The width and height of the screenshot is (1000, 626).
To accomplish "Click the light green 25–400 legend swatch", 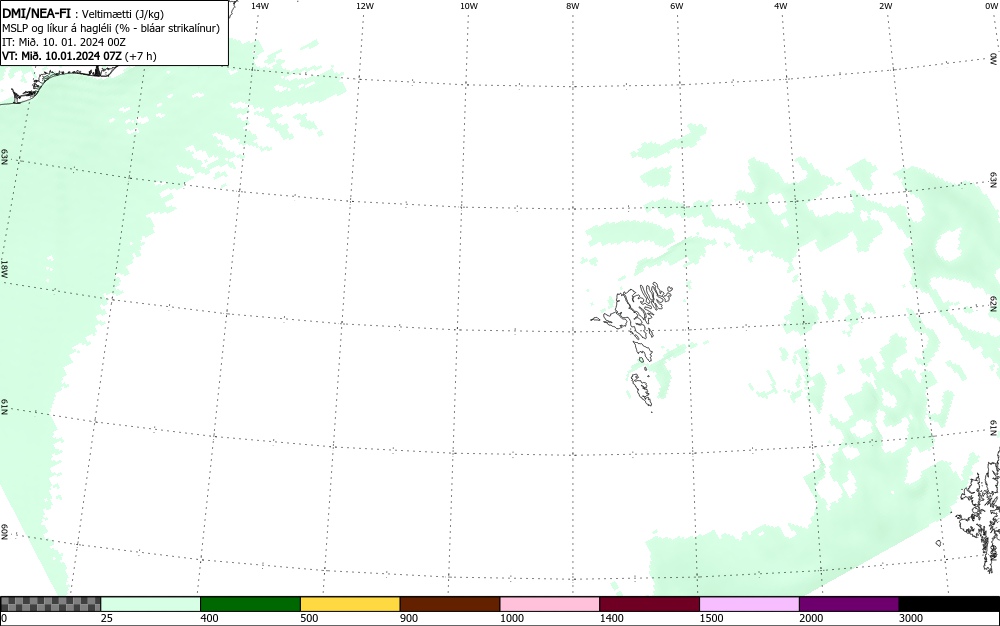I will [151, 604].
